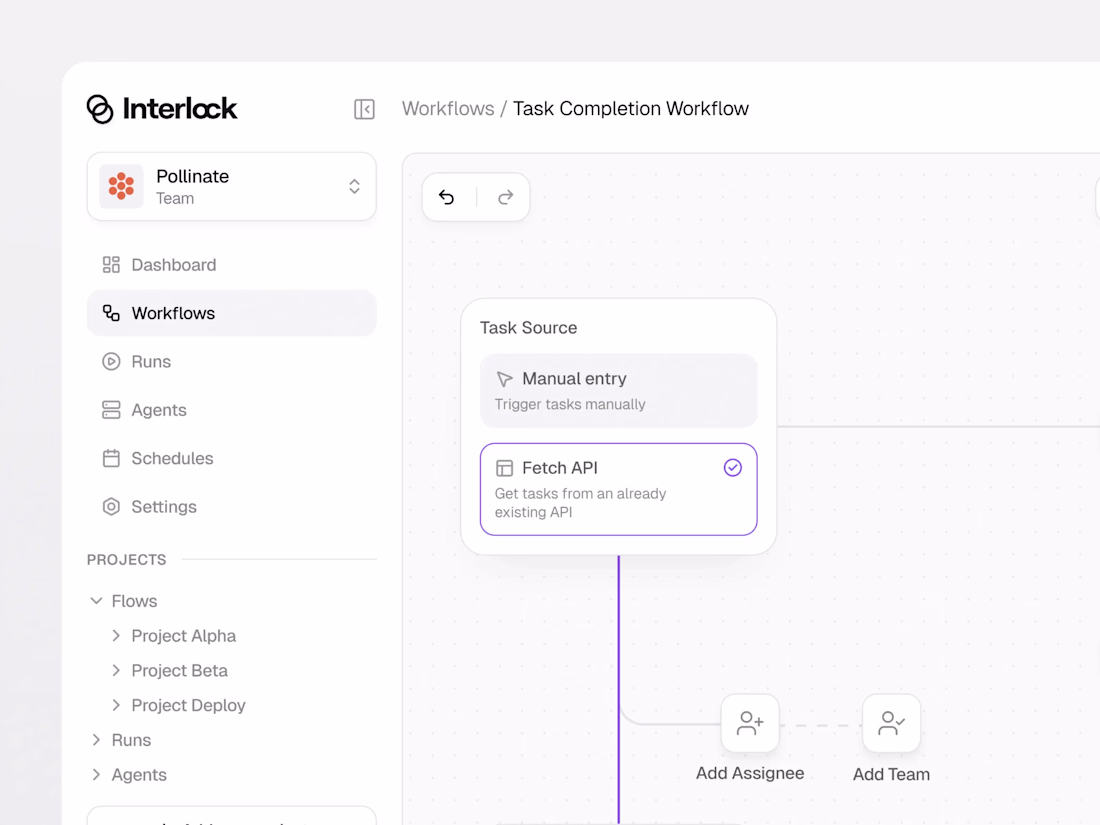Click the Task Source card title

tap(528, 328)
